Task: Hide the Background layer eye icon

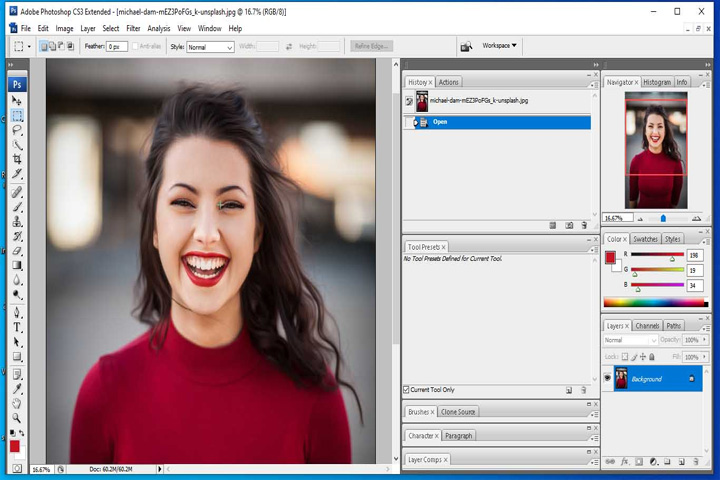Action: pyautogui.click(x=608, y=378)
